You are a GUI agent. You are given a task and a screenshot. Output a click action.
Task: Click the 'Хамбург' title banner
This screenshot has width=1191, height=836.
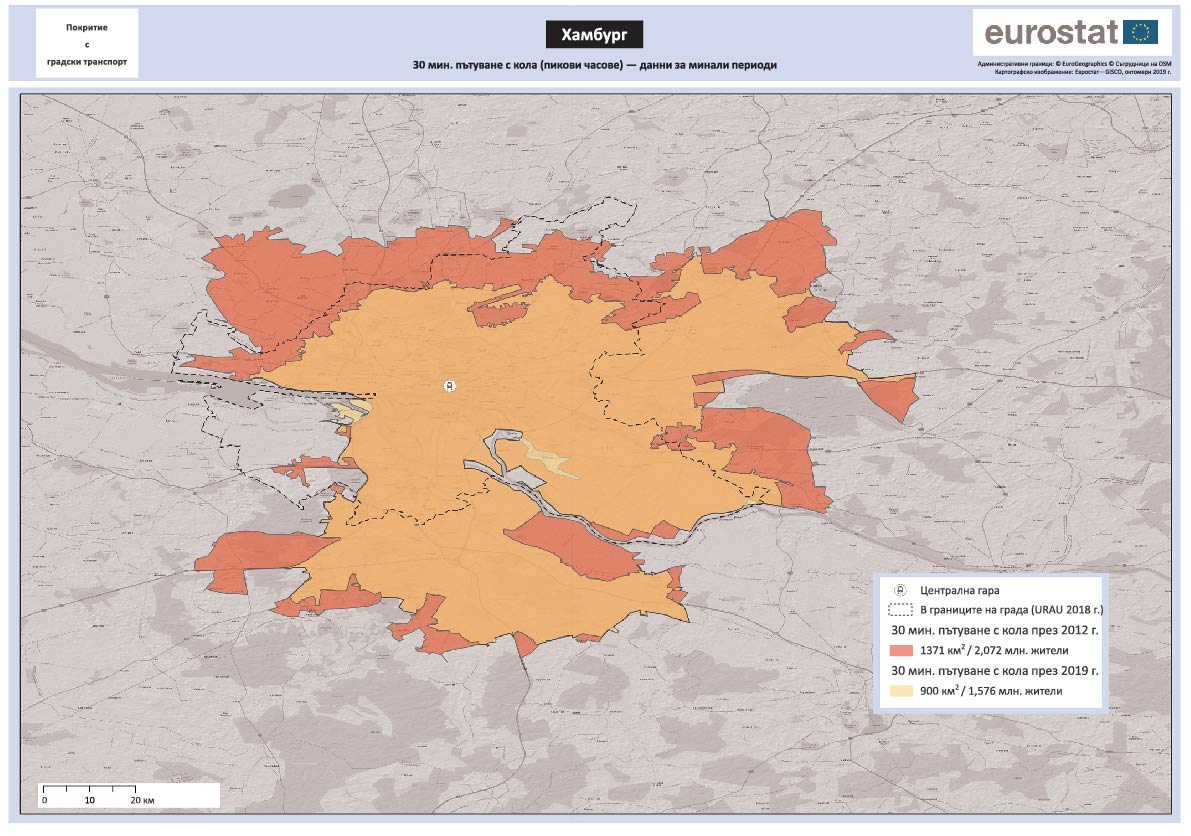(594, 35)
